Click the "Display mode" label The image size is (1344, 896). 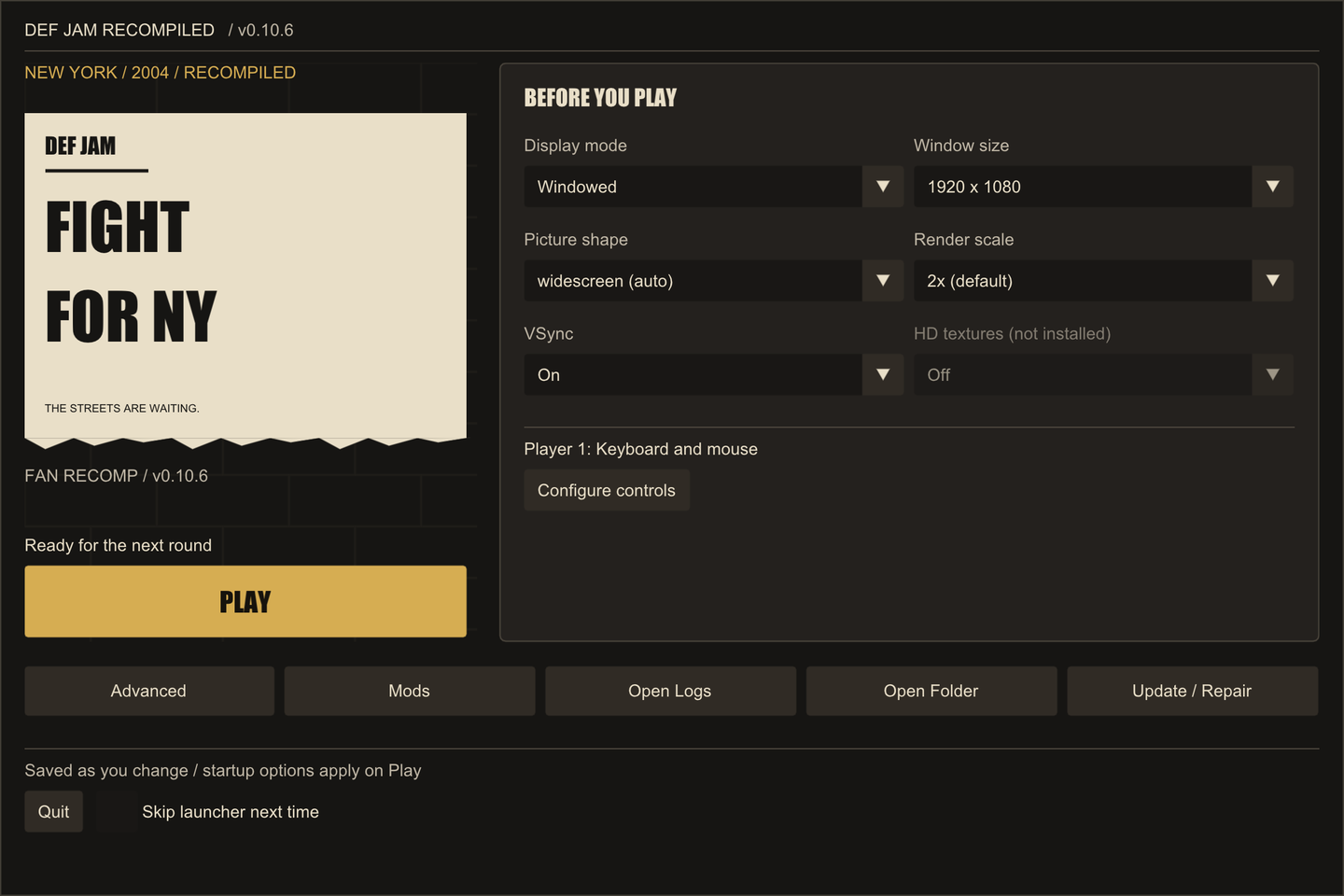pos(575,146)
